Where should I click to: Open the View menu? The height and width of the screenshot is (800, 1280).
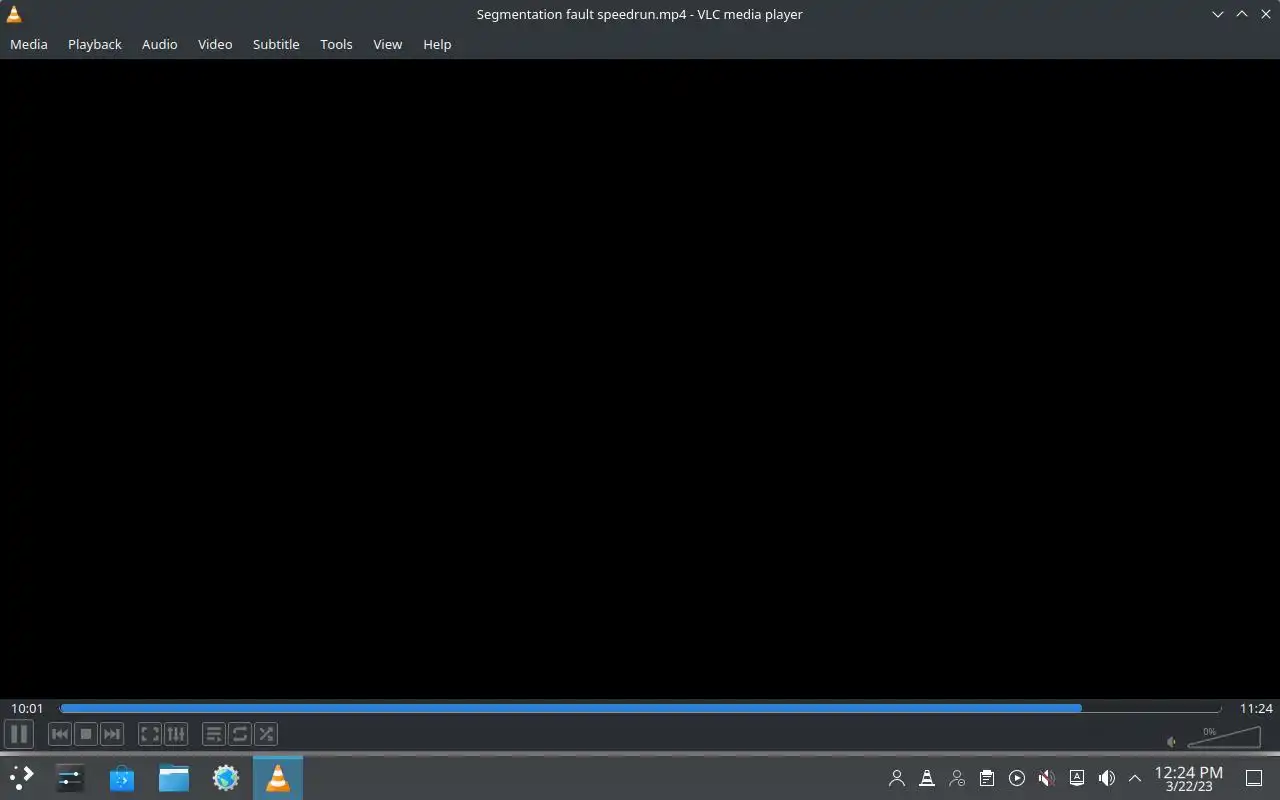[x=388, y=44]
